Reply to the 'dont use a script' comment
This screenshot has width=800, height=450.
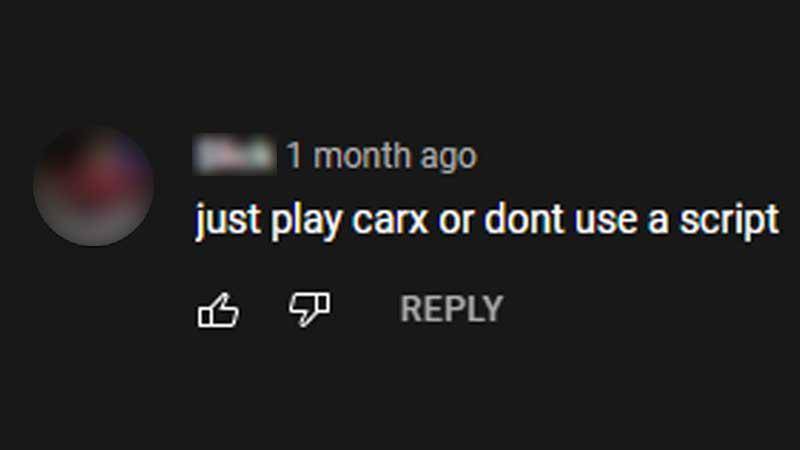452,309
